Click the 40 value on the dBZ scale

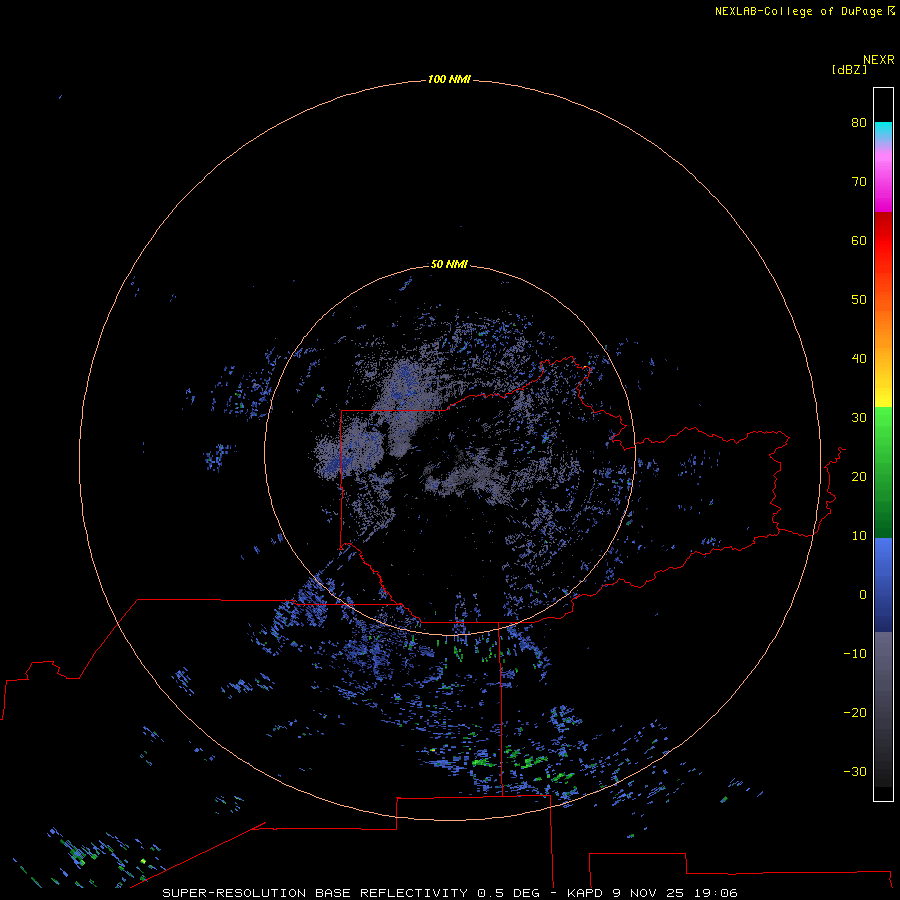859,358
